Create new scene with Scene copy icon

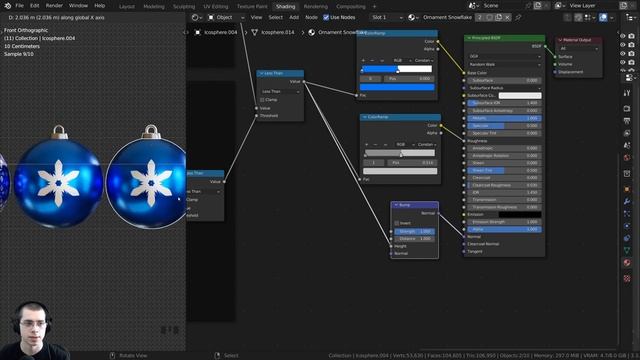click(x=538, y=6)
